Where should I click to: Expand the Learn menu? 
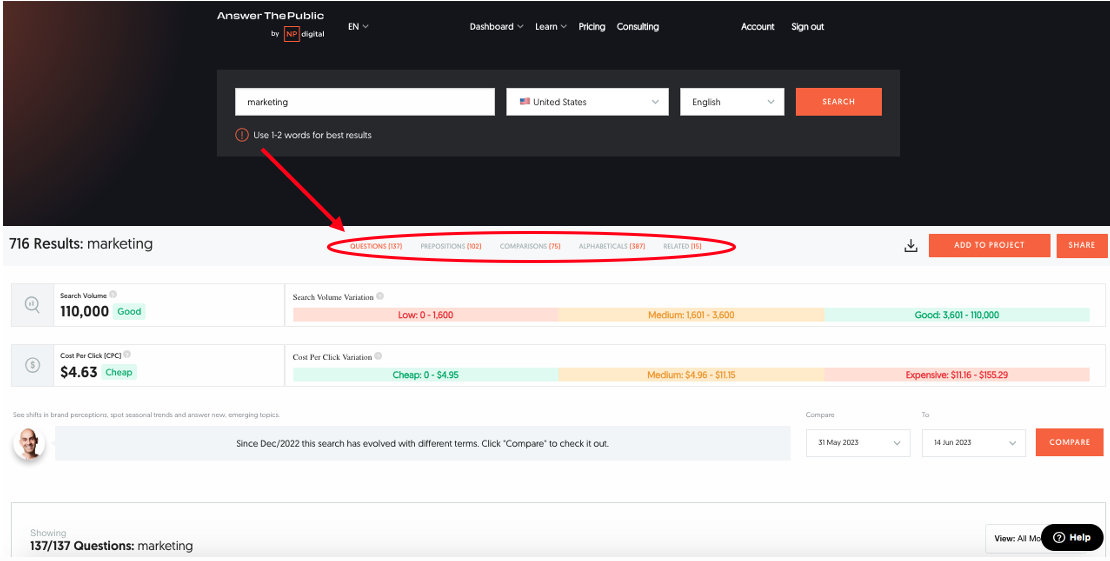[551, 27]
